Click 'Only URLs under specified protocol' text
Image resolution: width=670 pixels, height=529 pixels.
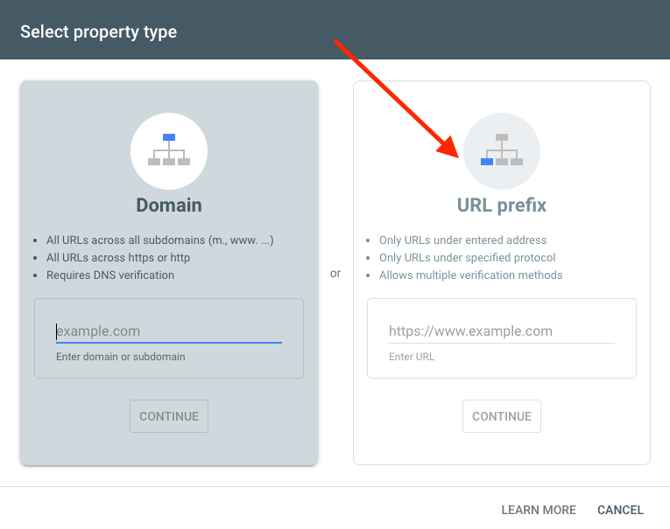[x=468, y=258]
